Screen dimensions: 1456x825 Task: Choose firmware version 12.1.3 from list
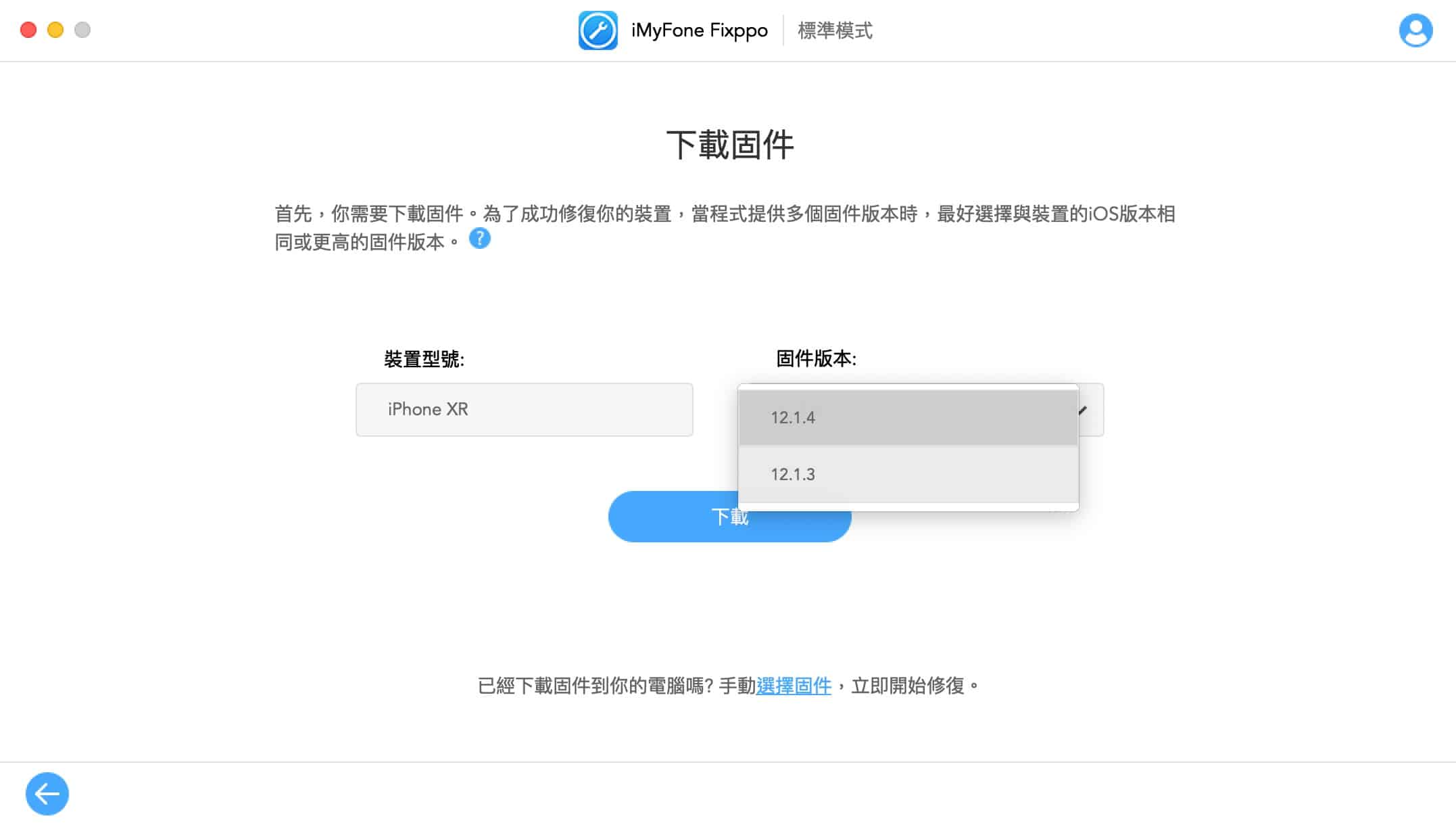pos(908,474)
